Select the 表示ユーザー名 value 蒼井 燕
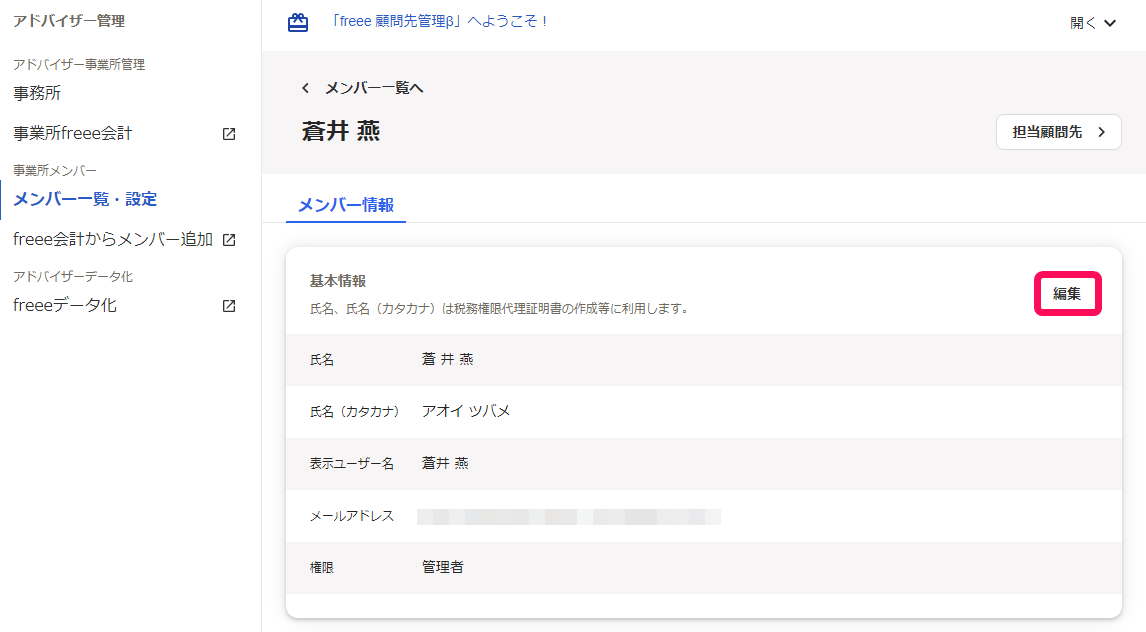The image size is (1146, 632). point(445,463)
